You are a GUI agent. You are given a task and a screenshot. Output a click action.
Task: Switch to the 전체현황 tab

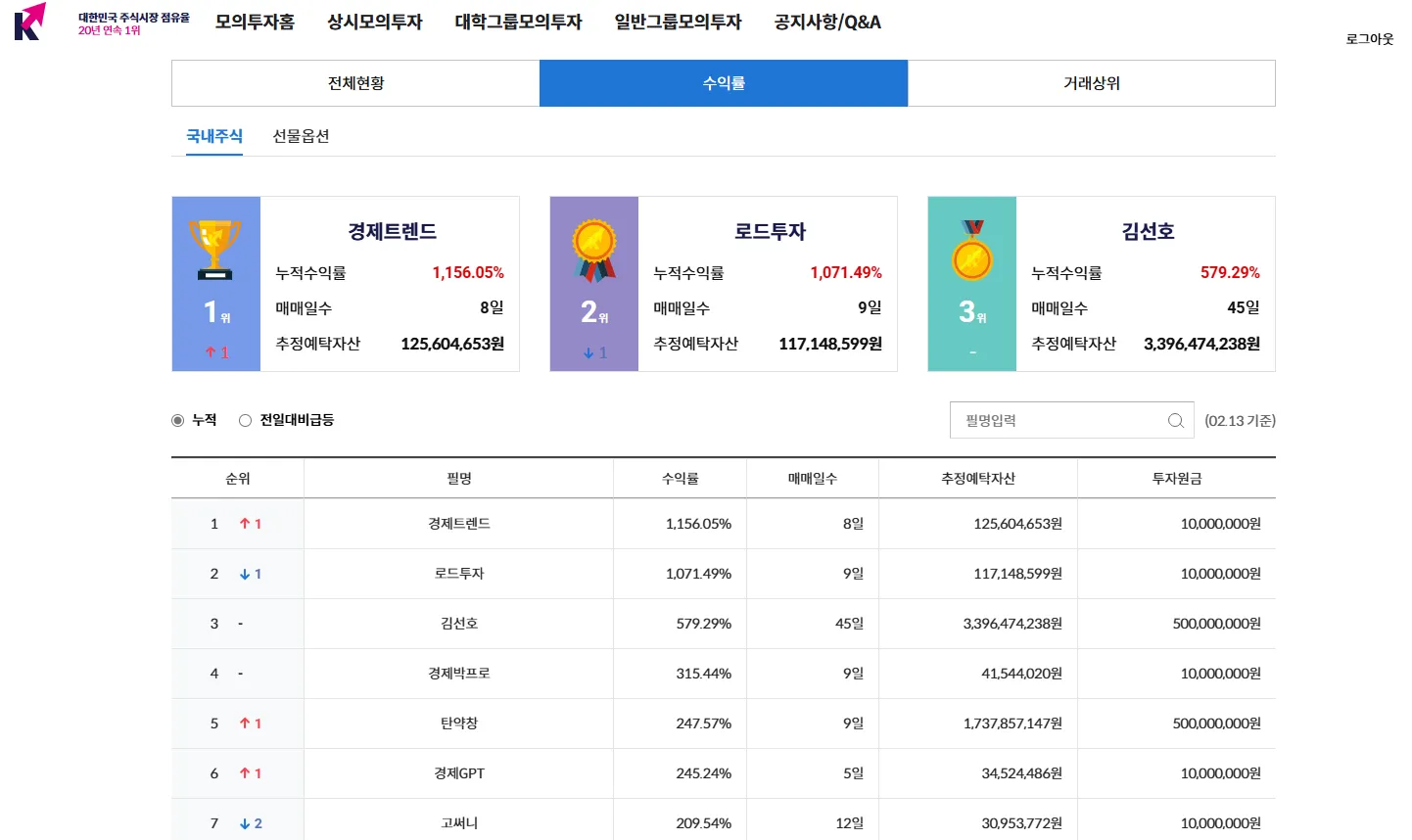[x=354, y=83]
